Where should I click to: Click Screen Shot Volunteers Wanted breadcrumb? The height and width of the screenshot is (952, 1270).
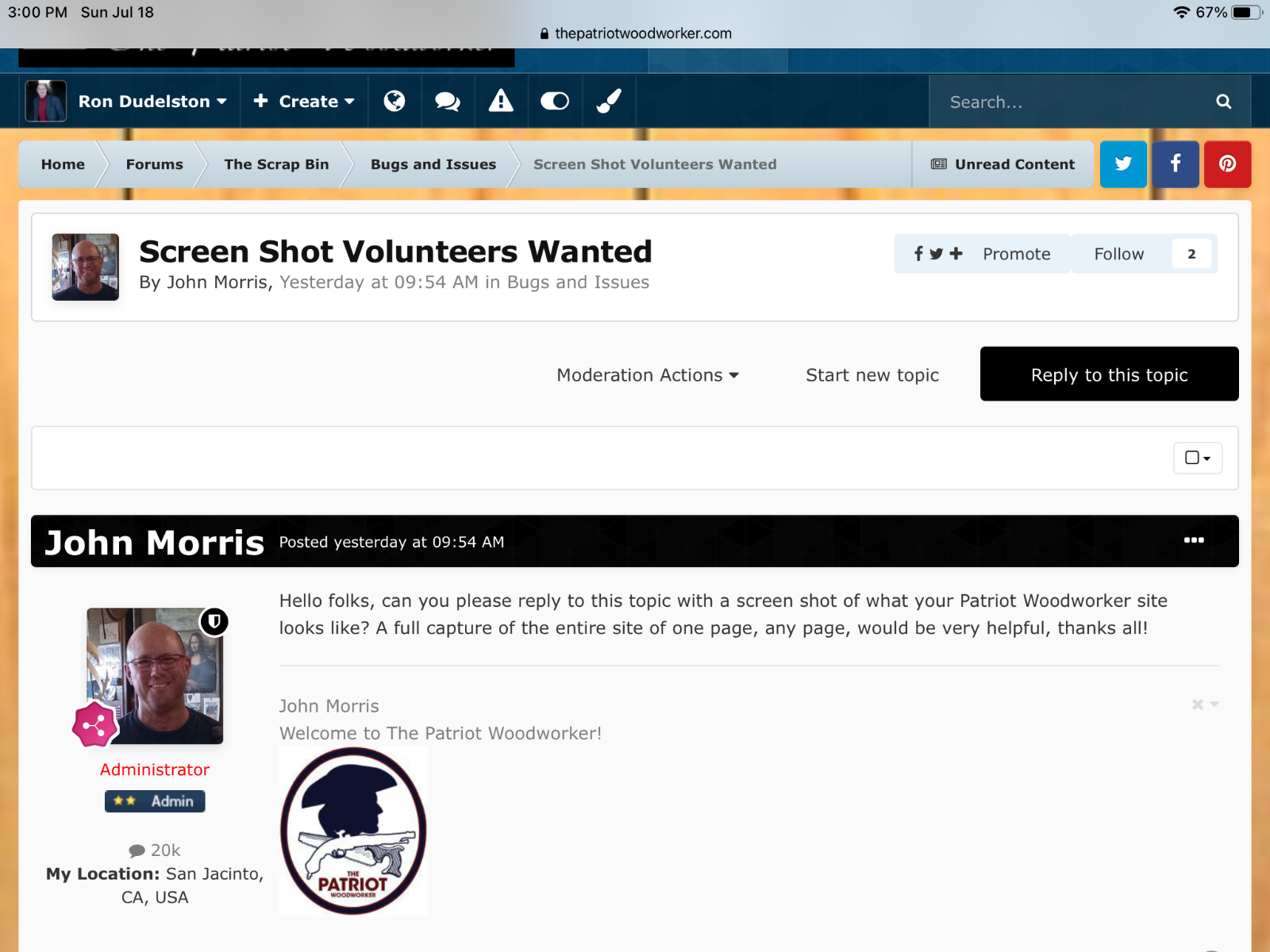[655, 164]
